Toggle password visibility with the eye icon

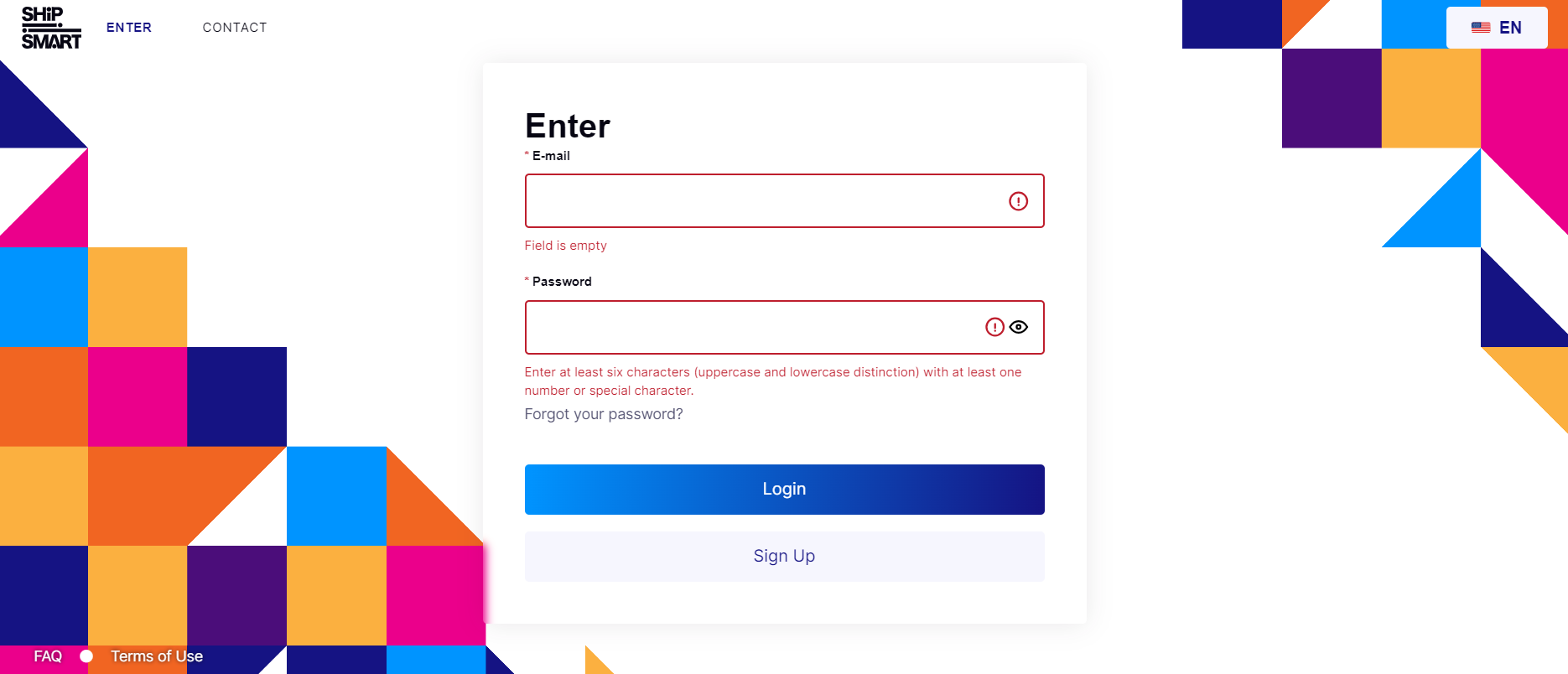[x=1019, y=327]
